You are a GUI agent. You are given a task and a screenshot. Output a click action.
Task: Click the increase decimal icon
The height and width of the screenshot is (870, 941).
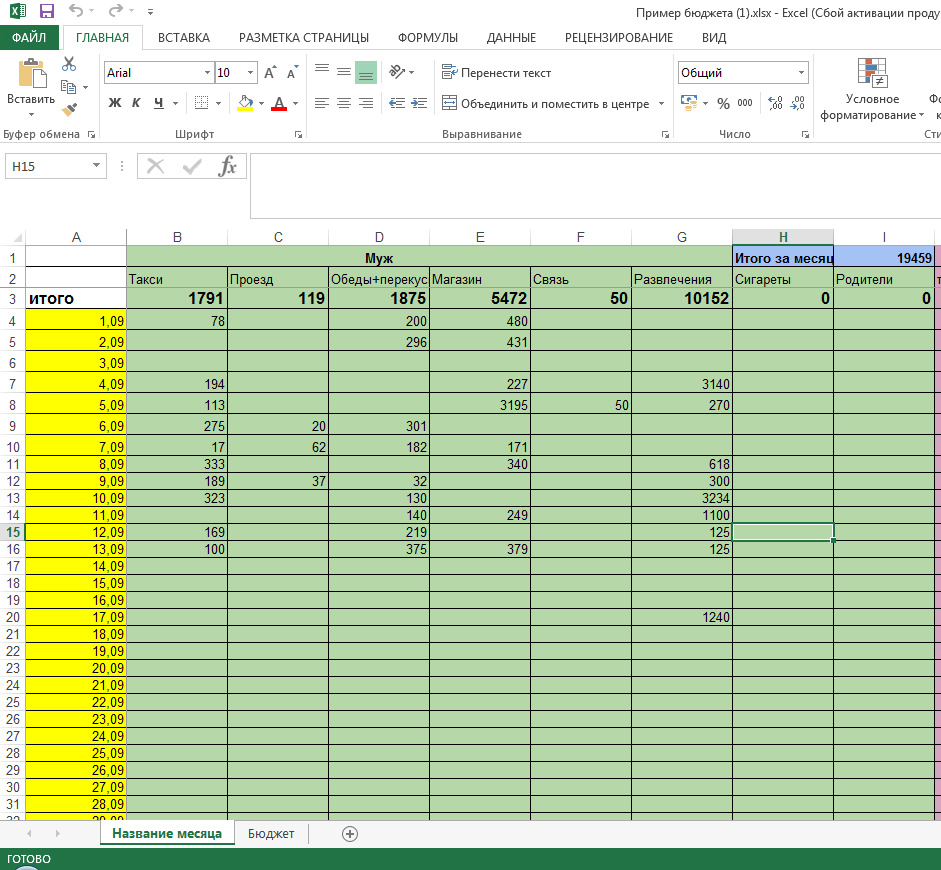[x=775, y=103]
